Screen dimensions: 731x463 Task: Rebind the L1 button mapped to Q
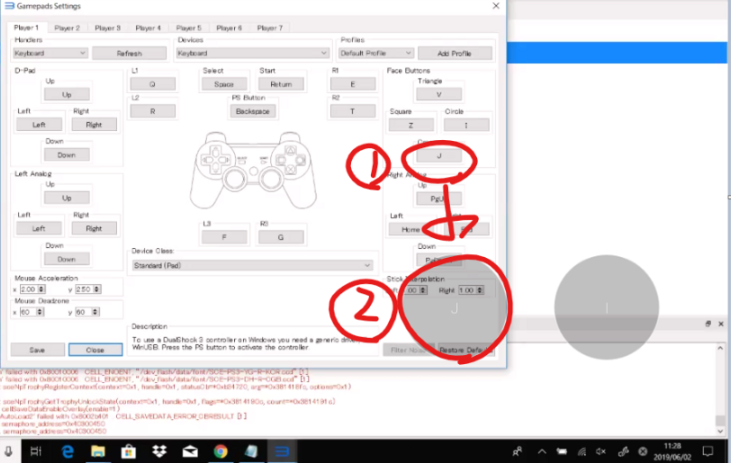pyautogui.click(x=152, y=84)
